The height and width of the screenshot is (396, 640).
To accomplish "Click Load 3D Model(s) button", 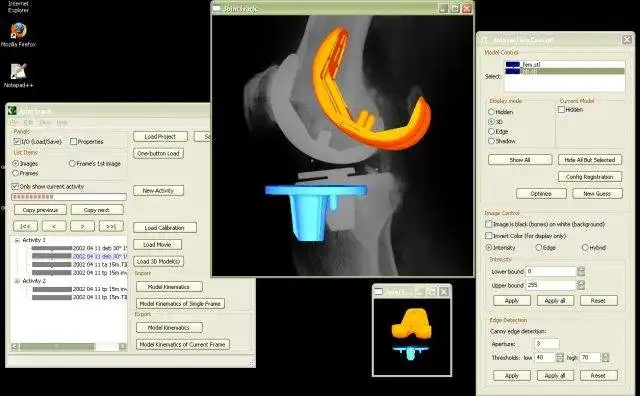I will point(158,261).
